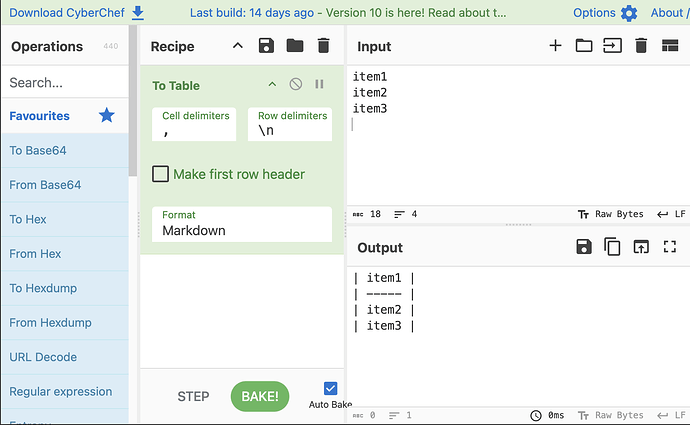The height and width of the screenshot is (425, 690).
Task: Select the From Base64 operation
Action: (x=65, y=185)
